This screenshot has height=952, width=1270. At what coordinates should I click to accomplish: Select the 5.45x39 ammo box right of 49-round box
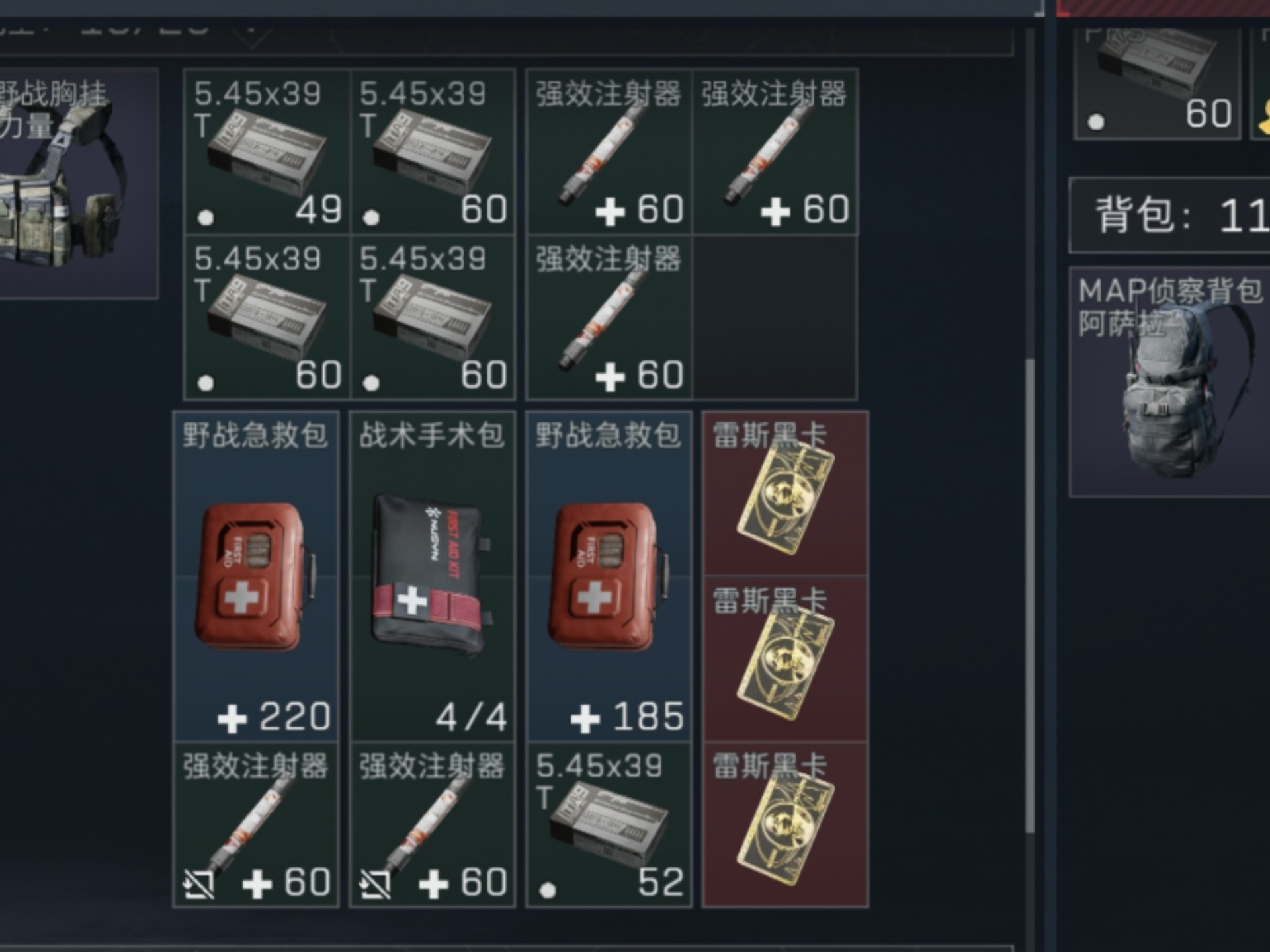pyautogui.click(x=432, y=151)
